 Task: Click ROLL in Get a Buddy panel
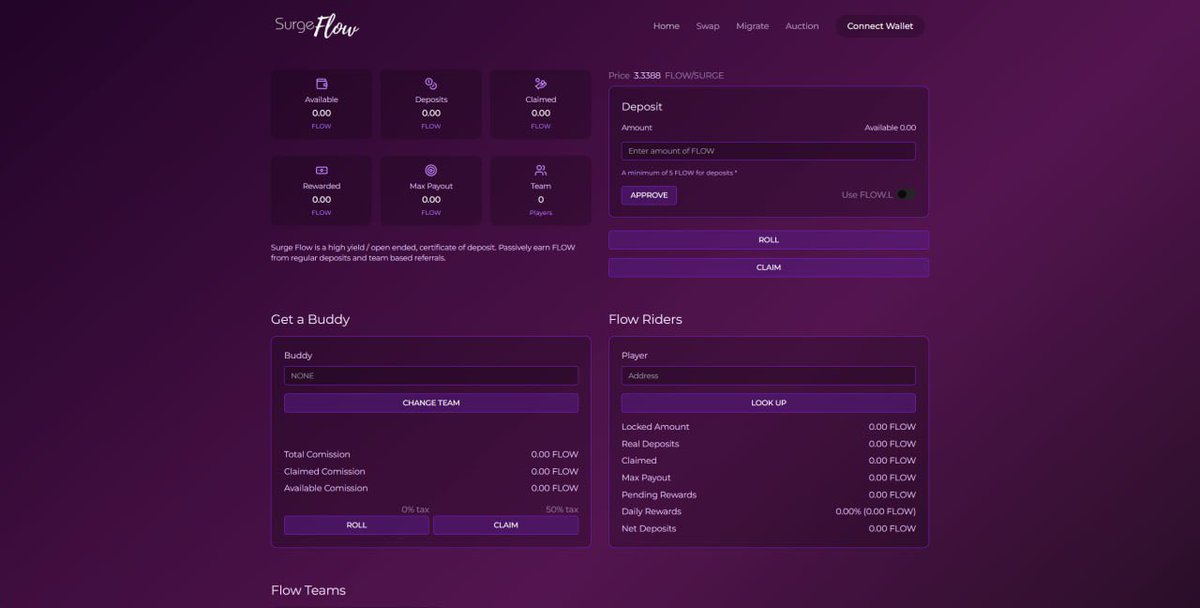pyautogui.click(x=356, y=525)
